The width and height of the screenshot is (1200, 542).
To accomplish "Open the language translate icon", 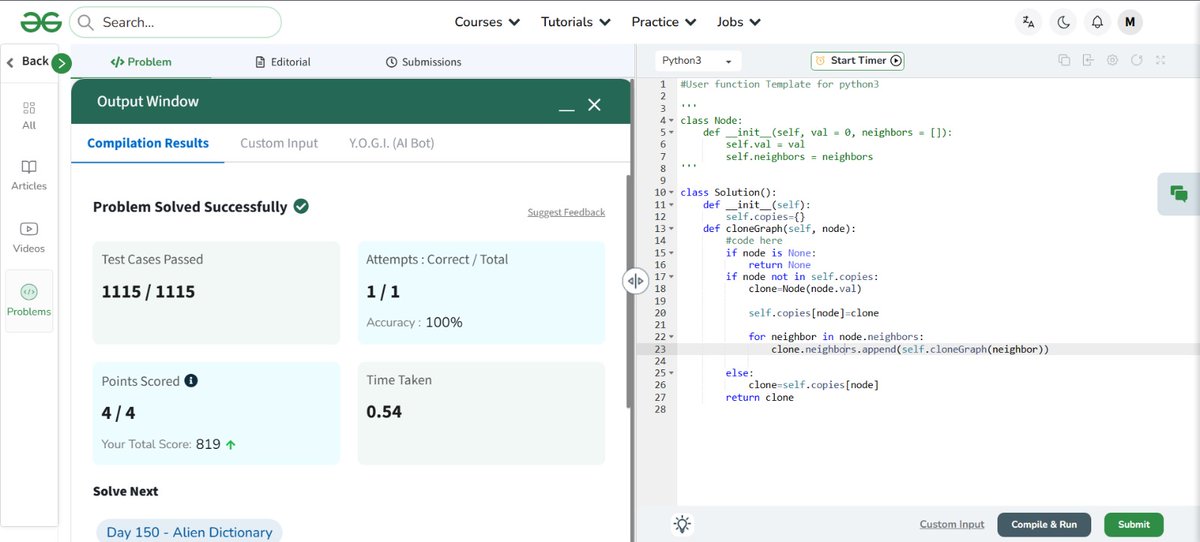I will coord(1028,22).
